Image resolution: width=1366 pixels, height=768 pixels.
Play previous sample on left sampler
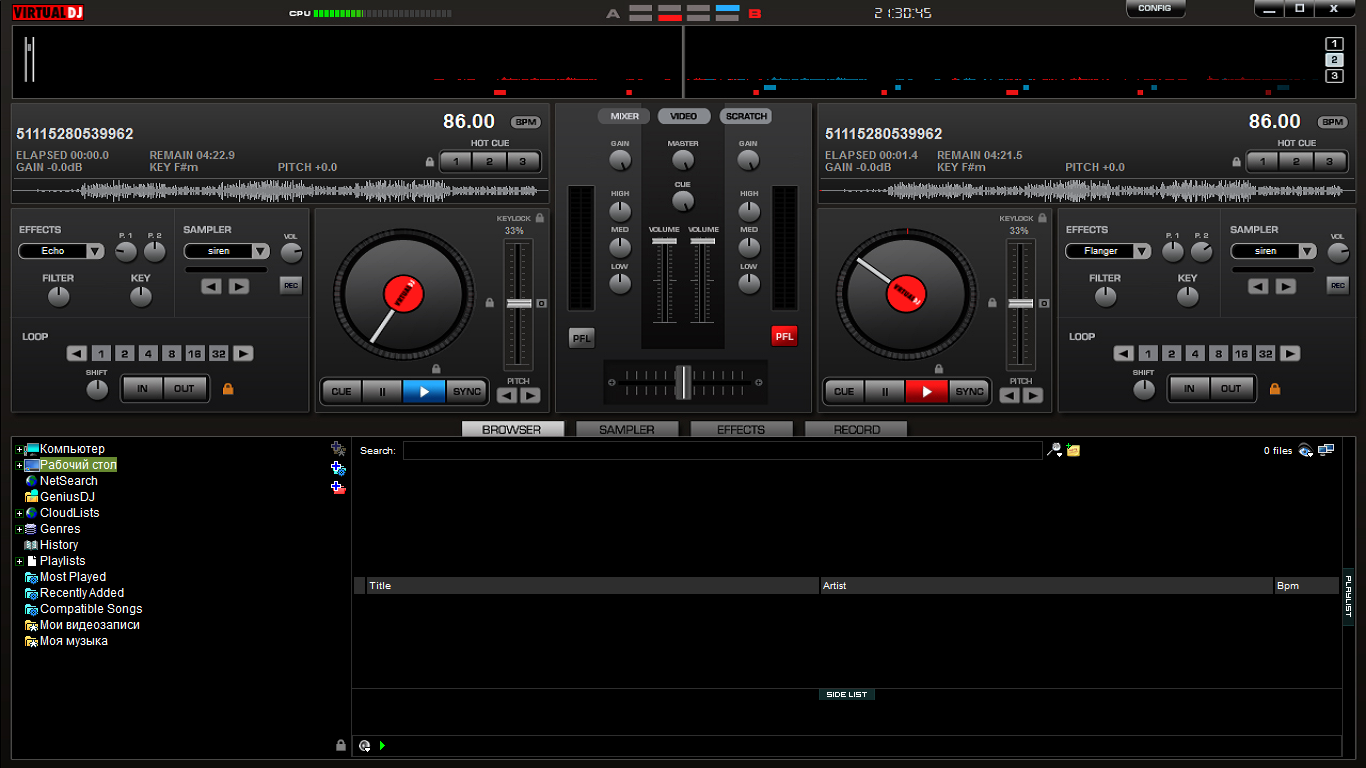click(x=211, y=286)
